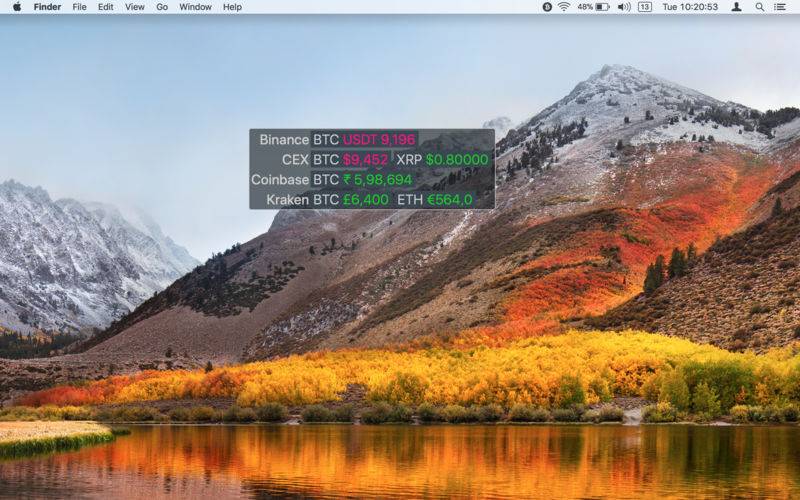Click the ETH symbol

(x=410, y=199)
